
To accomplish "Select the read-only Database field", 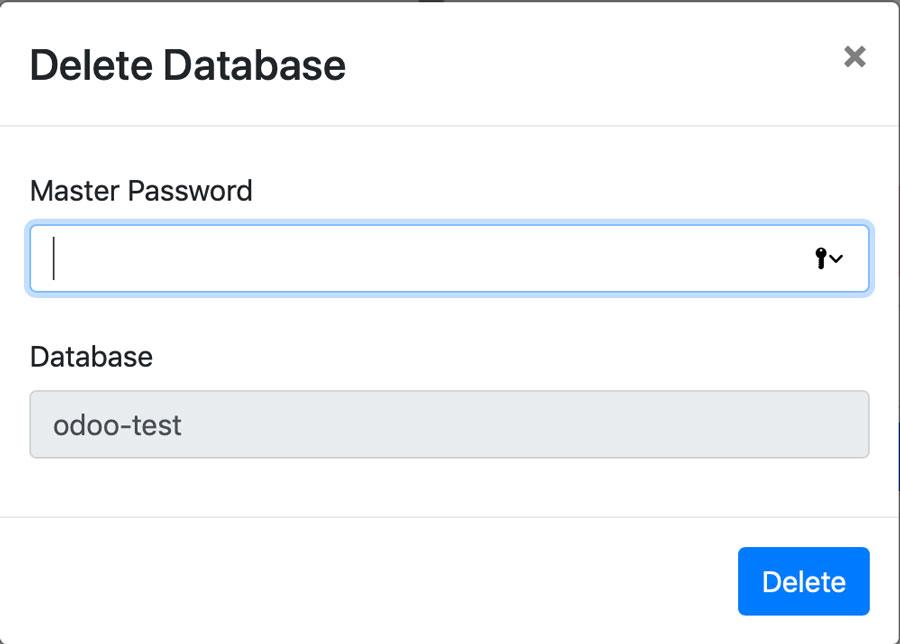I will pyautogui.click(x=449, y=424).
